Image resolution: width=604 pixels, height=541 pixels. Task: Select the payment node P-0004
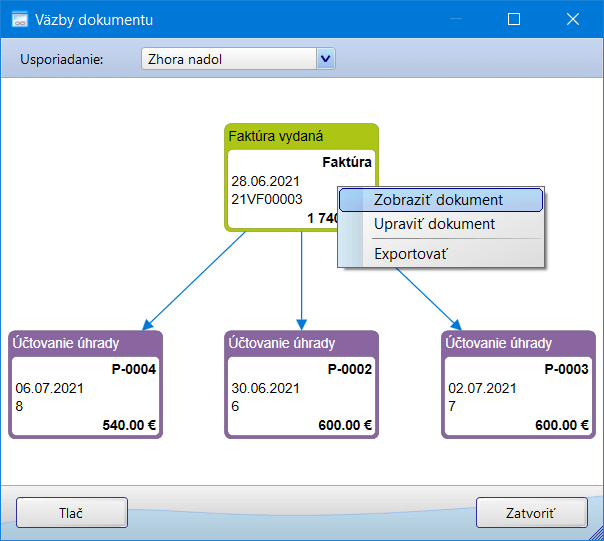coord(85,385)
